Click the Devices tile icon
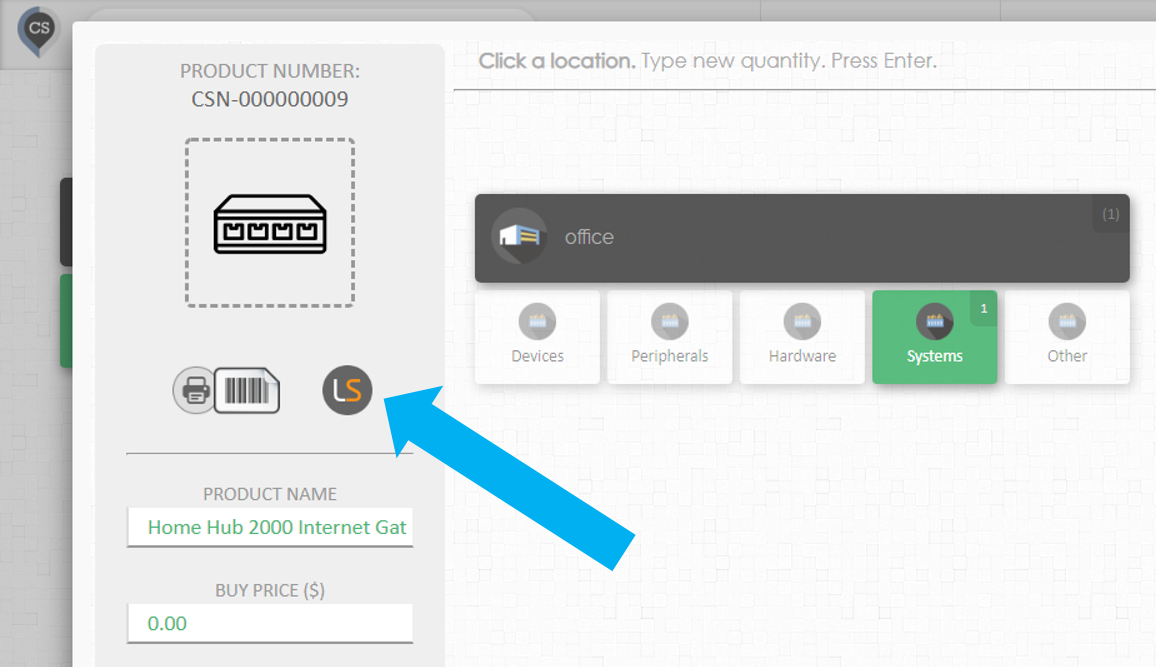 [537, 321]
